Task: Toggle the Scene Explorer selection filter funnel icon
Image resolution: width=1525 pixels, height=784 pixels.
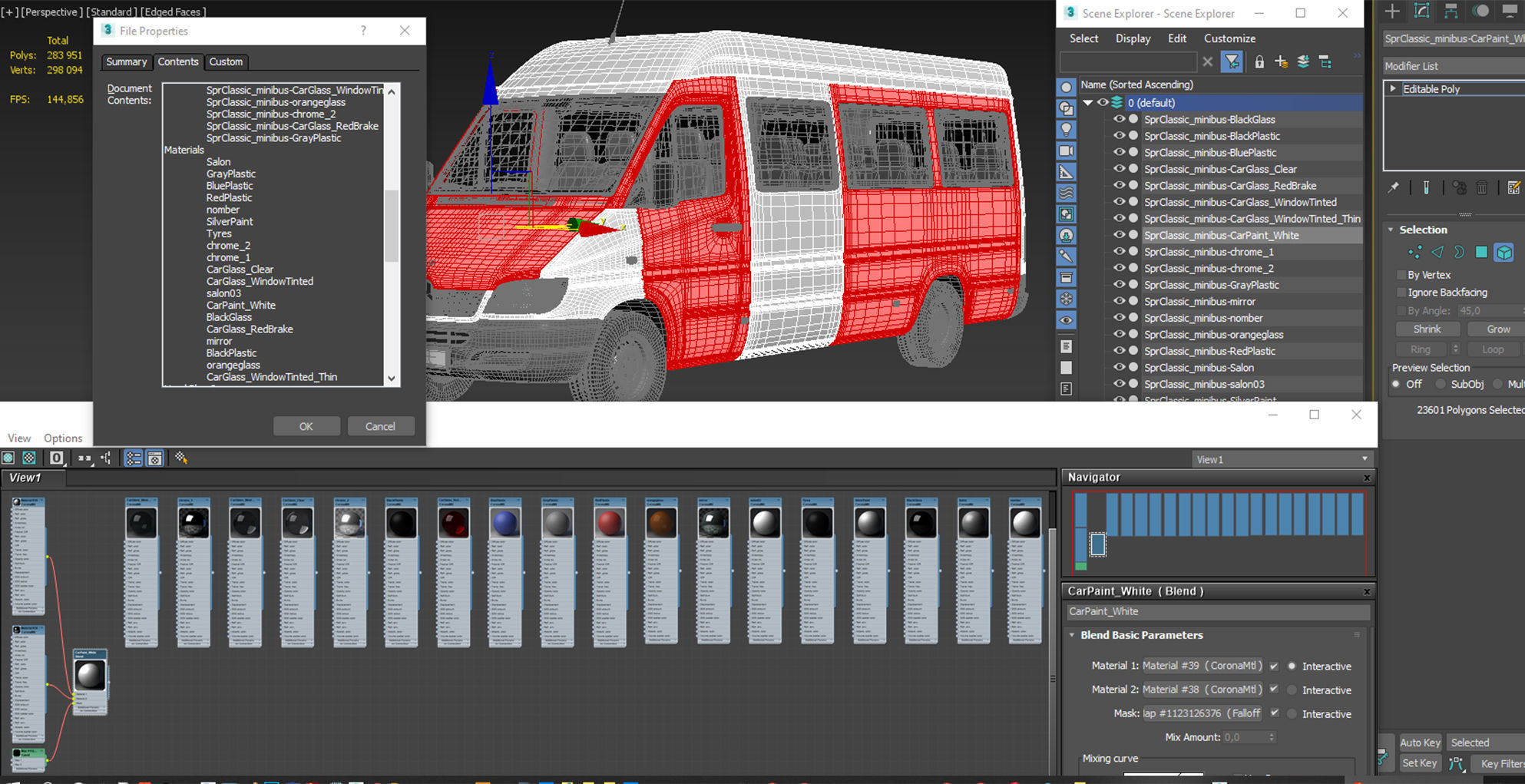Action: click(1232, 61)
